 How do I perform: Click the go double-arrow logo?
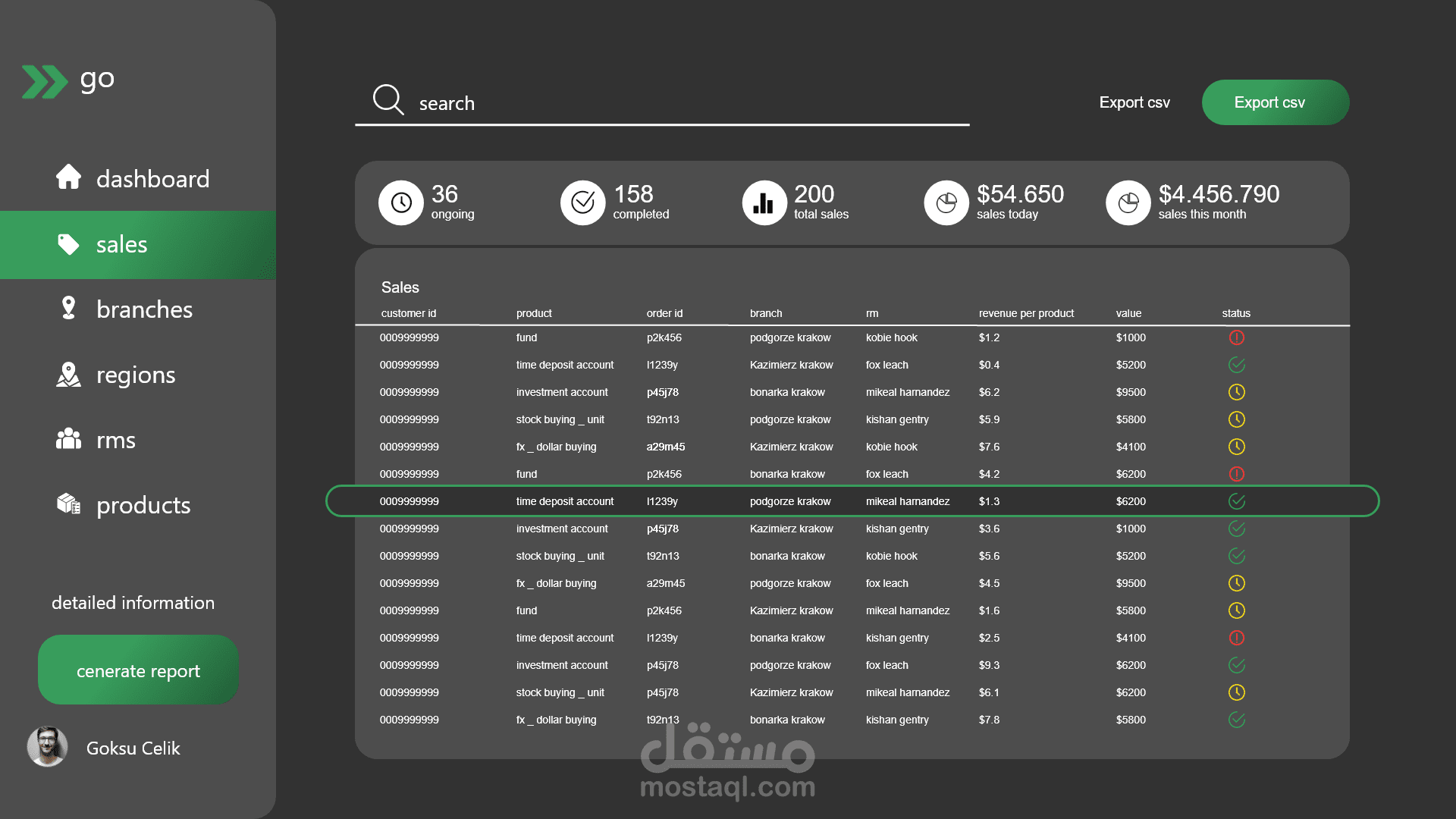pyautogui.click(x=45, y=82)
